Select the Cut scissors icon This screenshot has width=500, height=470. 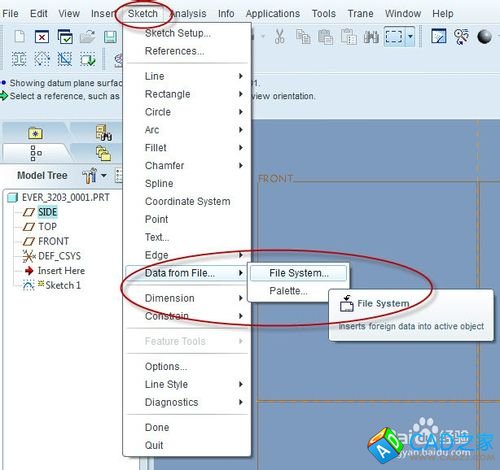point(280,36)
